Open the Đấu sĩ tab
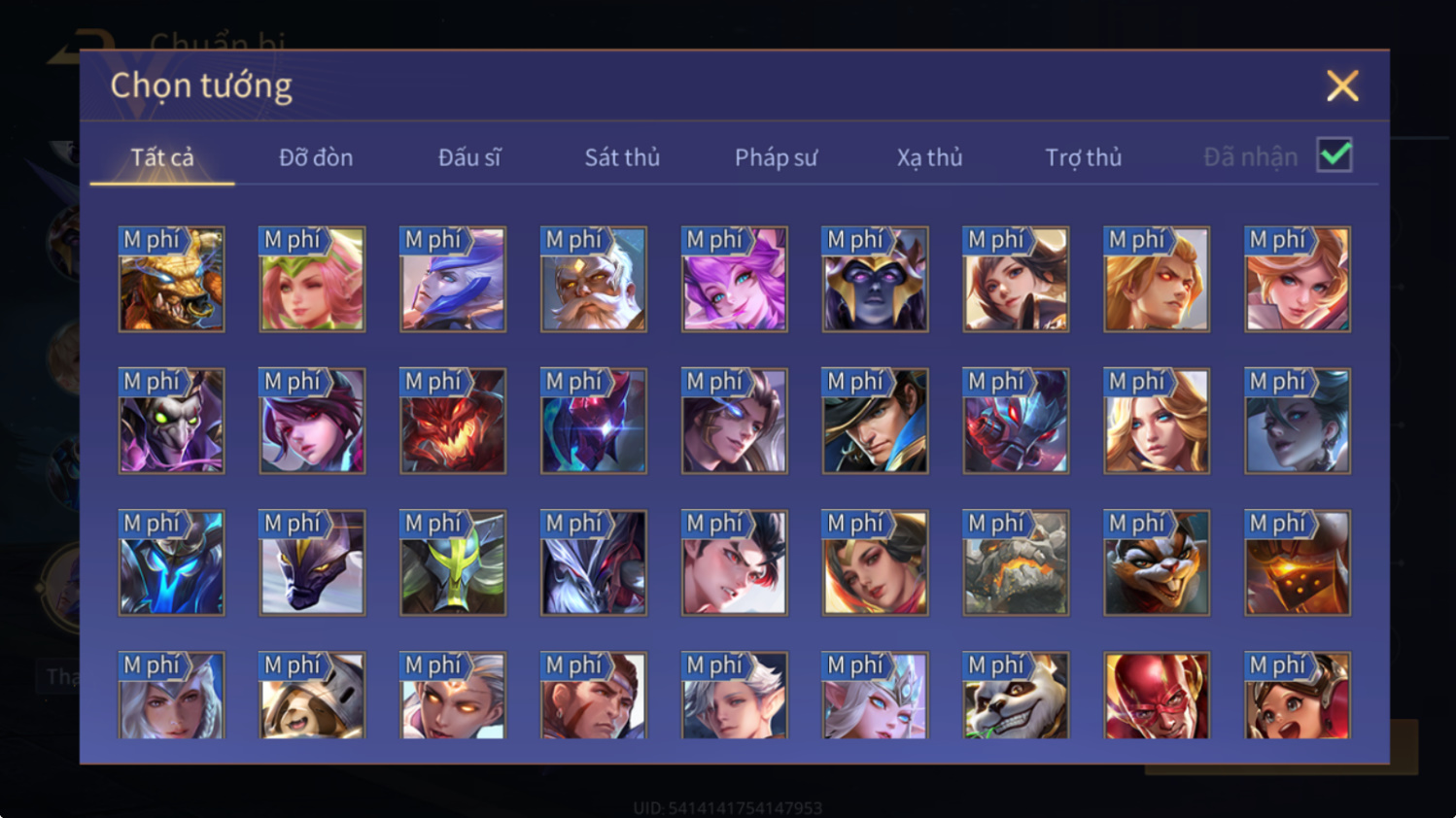 click(469, 157)
